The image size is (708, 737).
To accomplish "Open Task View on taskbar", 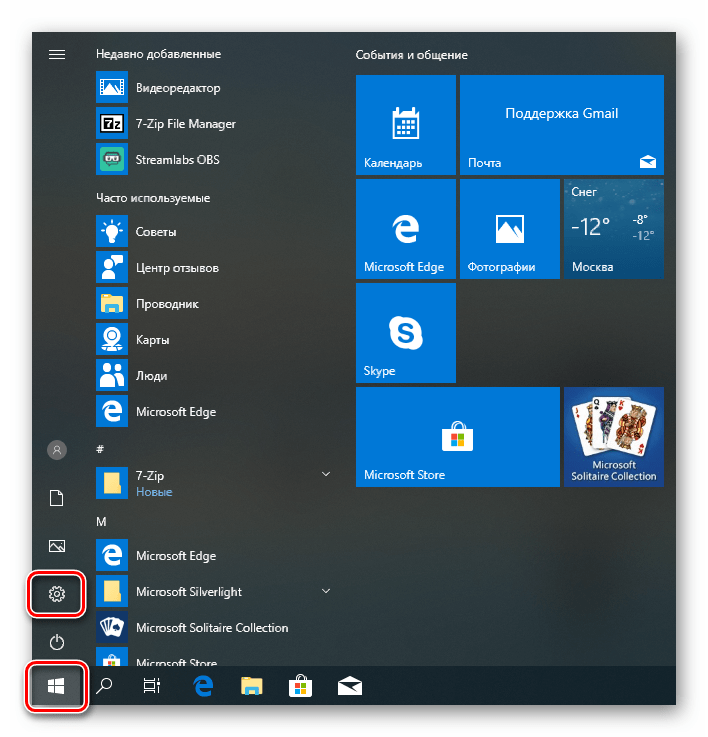I will coord(152,687).
